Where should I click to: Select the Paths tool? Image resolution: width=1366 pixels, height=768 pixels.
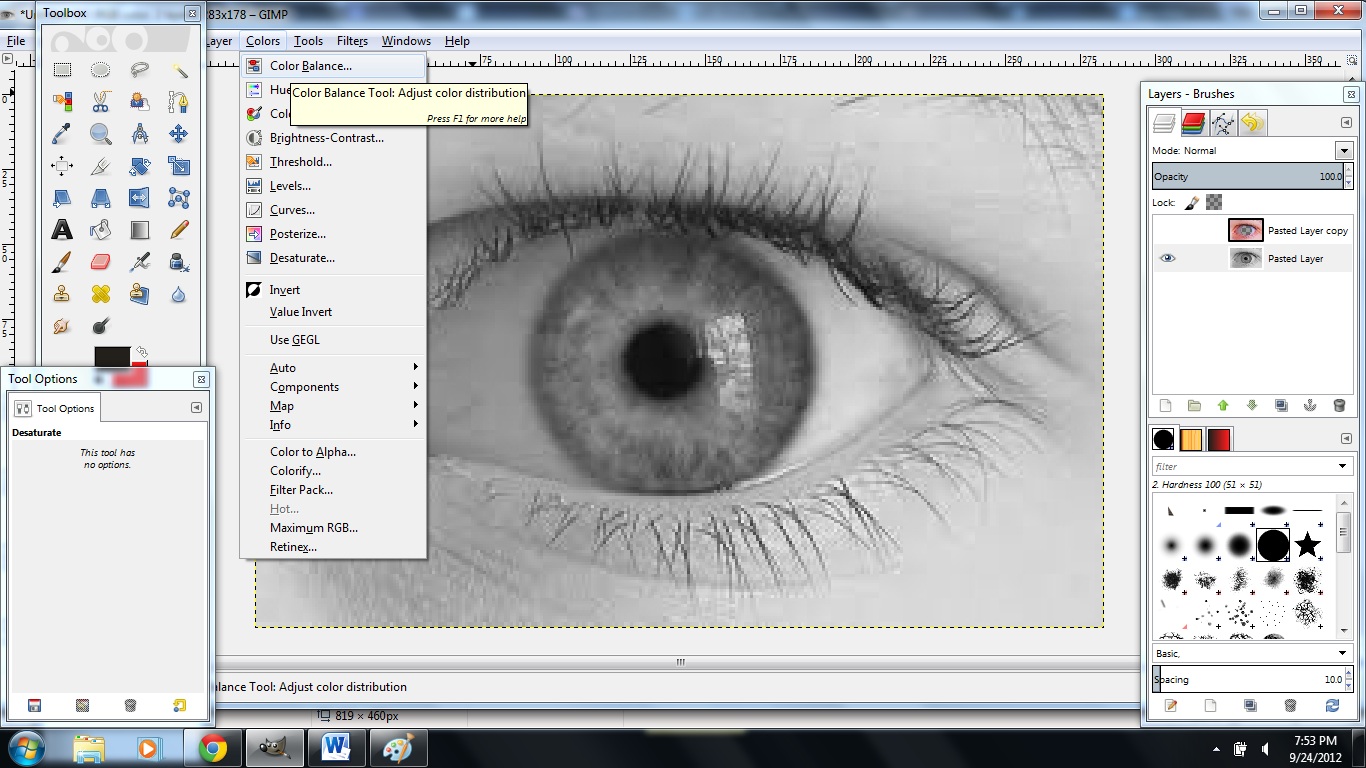179,102
